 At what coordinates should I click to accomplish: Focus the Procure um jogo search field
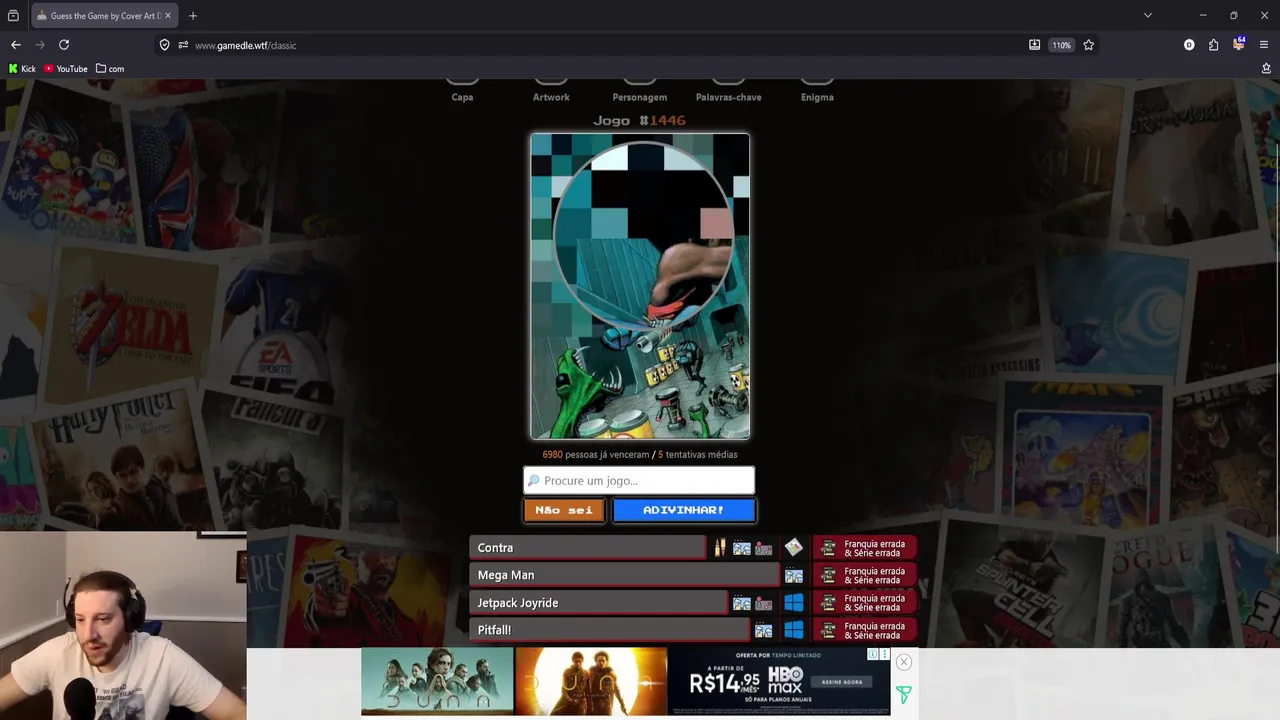pos(639,480)
